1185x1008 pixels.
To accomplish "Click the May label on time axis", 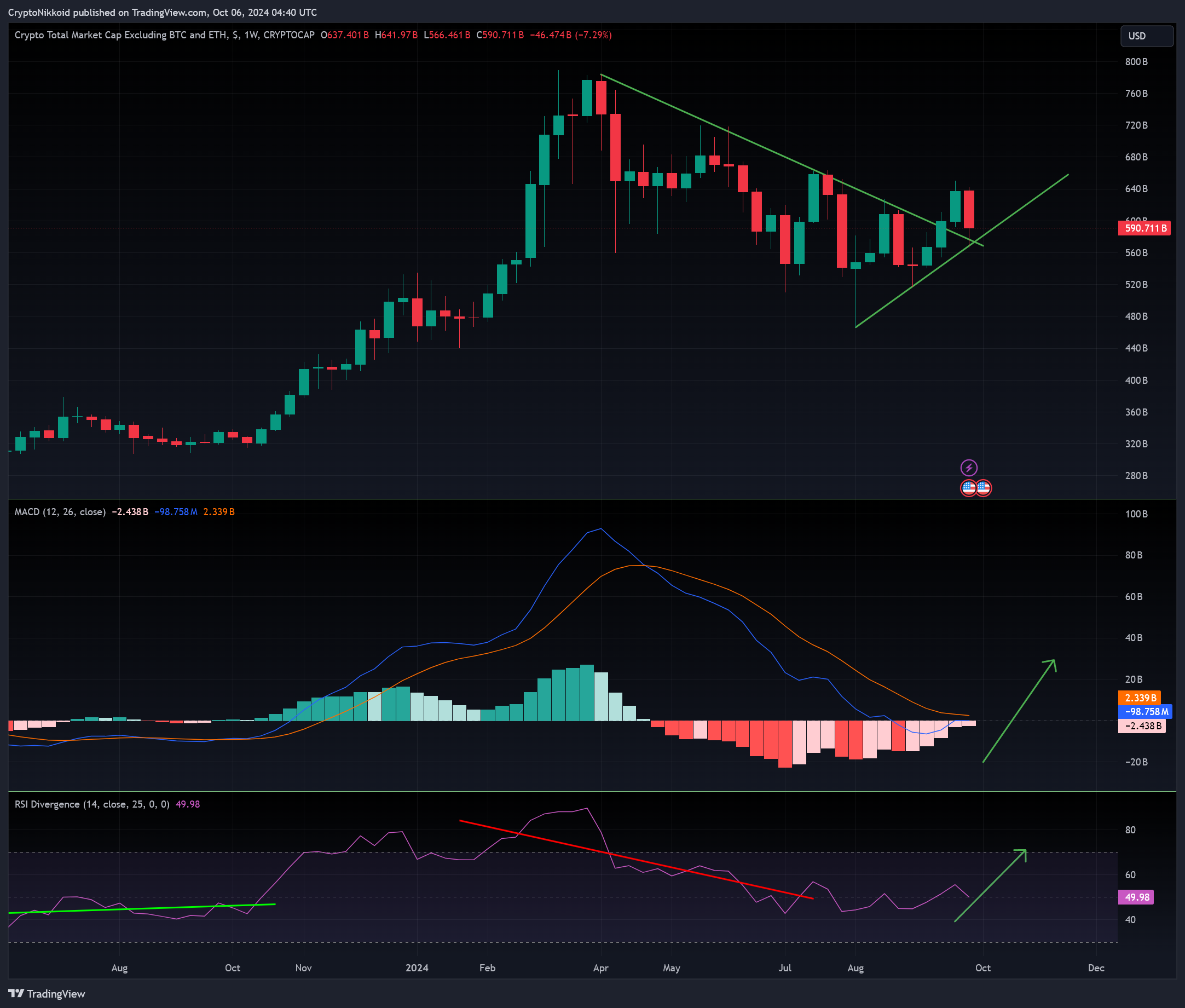I will pos(672,968).
